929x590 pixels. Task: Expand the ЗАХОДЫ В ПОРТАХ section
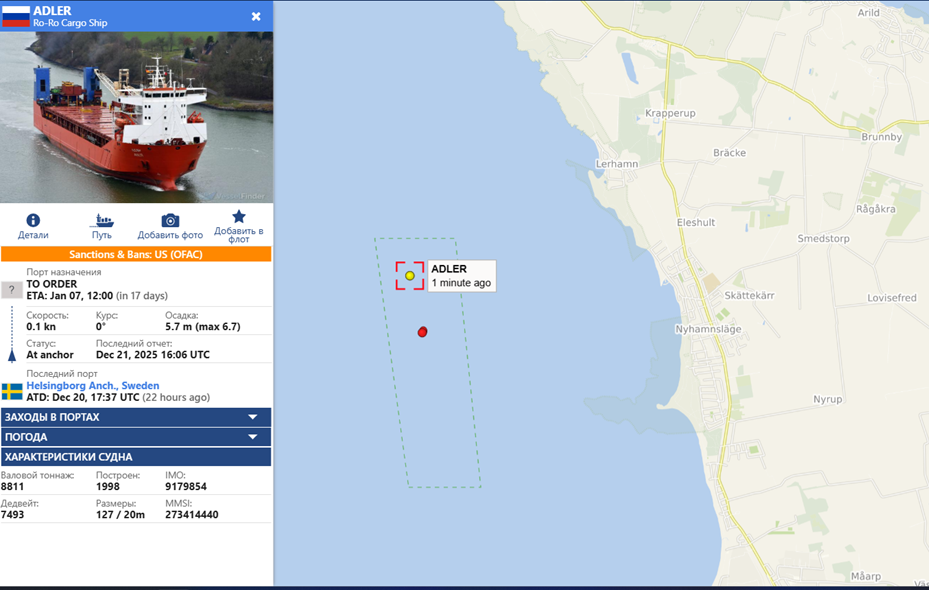coord(136,417)
